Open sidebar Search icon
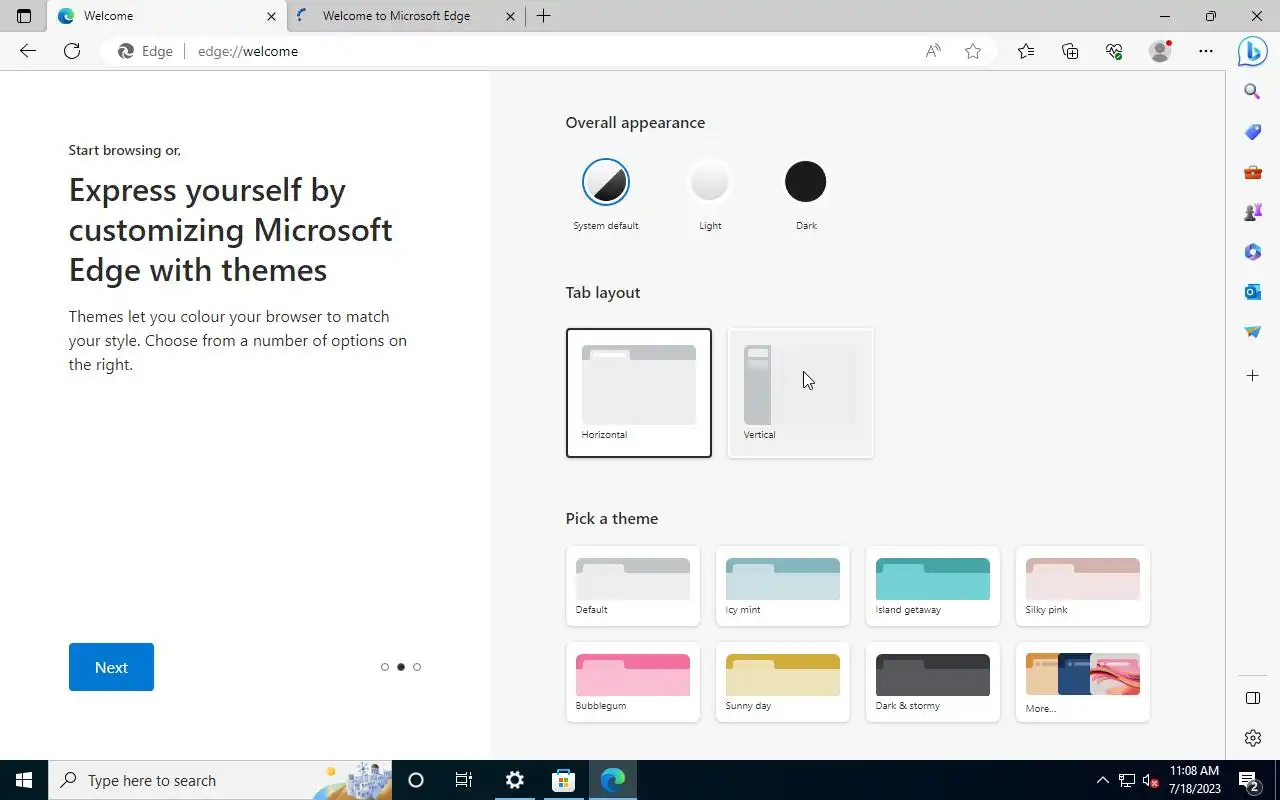Image resolution: width=1280 pixels, height=800 pixels. point(1252,92)
